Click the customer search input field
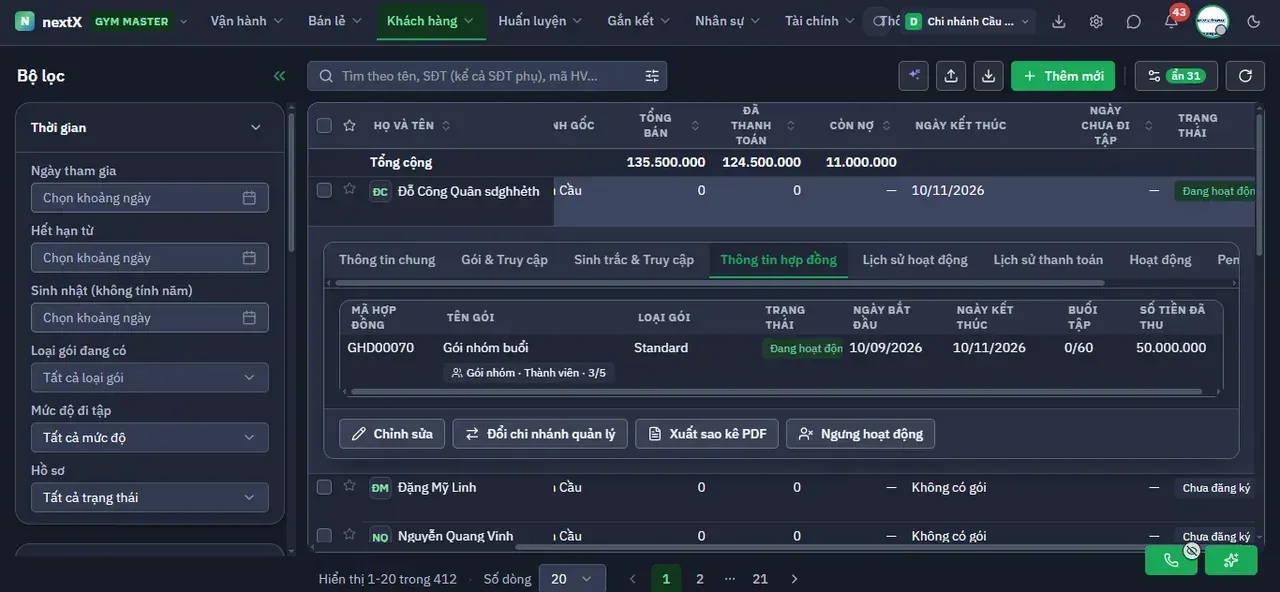This screenshot has height=592, width=1280. tap(487, 76)
